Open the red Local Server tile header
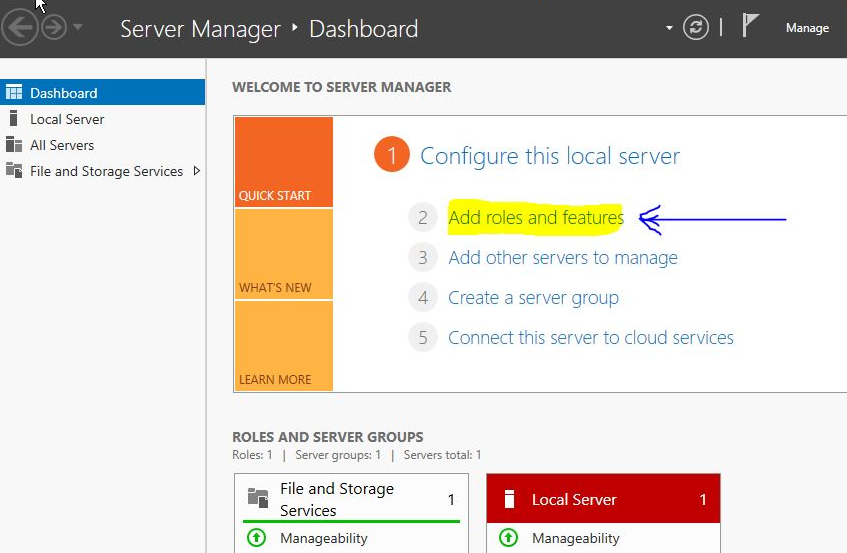 click(x=603, y=499)
